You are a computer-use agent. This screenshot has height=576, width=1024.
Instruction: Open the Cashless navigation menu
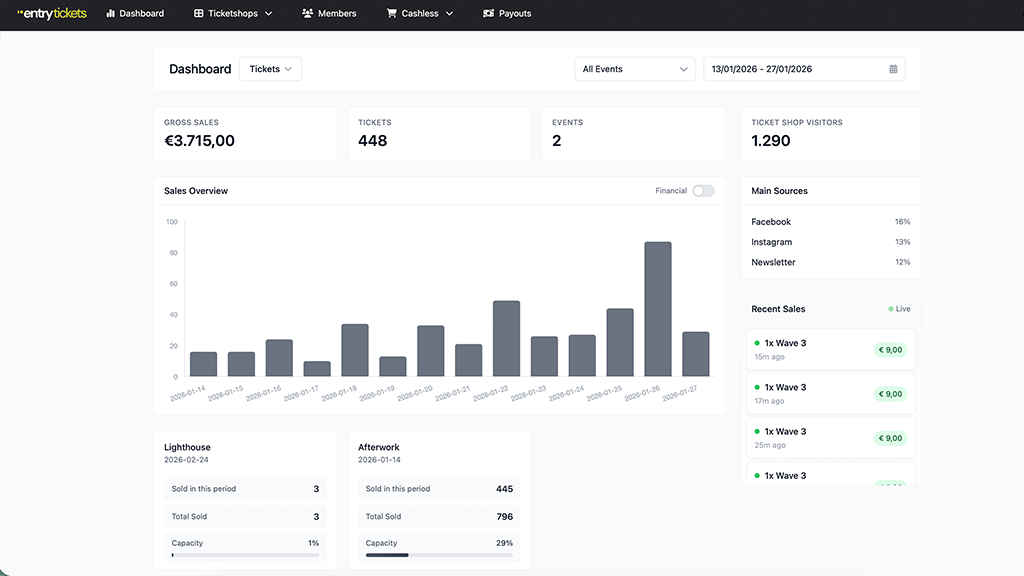click(420, 14)
